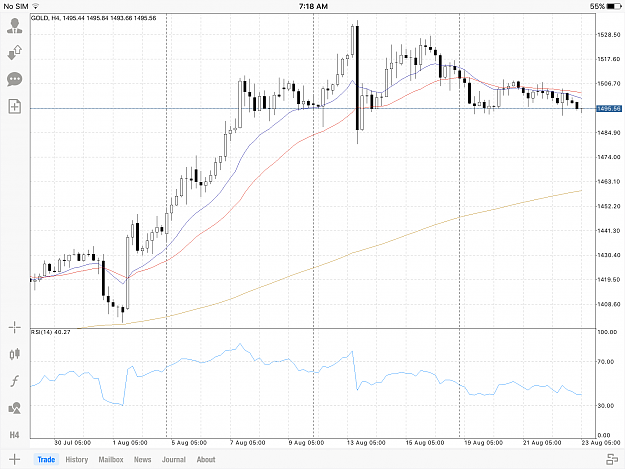Open the chat messages bubble icon
Viewport: 625px width, 469px height.
pyautogui.click(x=15, y=79)
